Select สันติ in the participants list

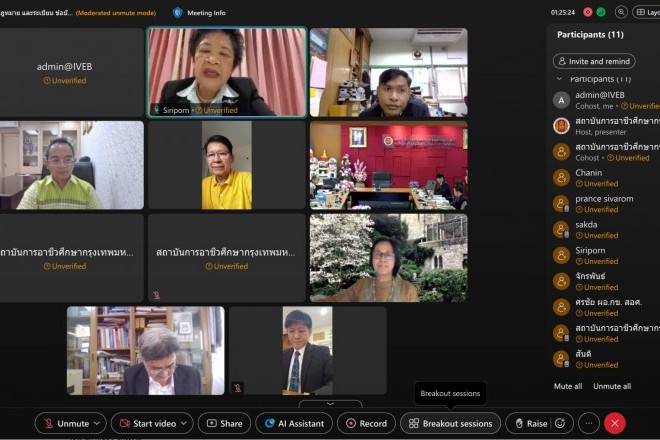coord(606,359)
